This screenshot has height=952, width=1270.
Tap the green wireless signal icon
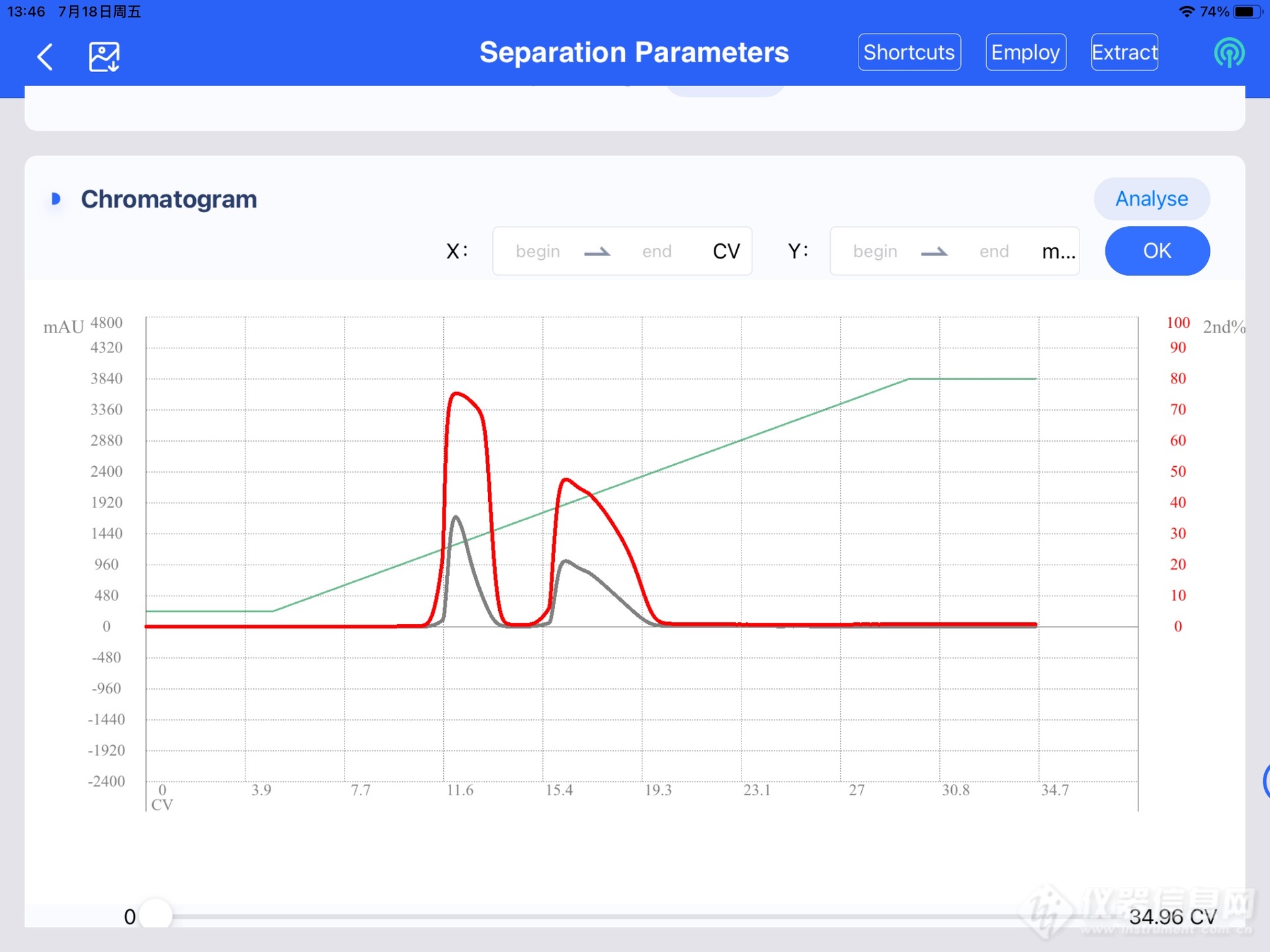[x=1229, y=53]
